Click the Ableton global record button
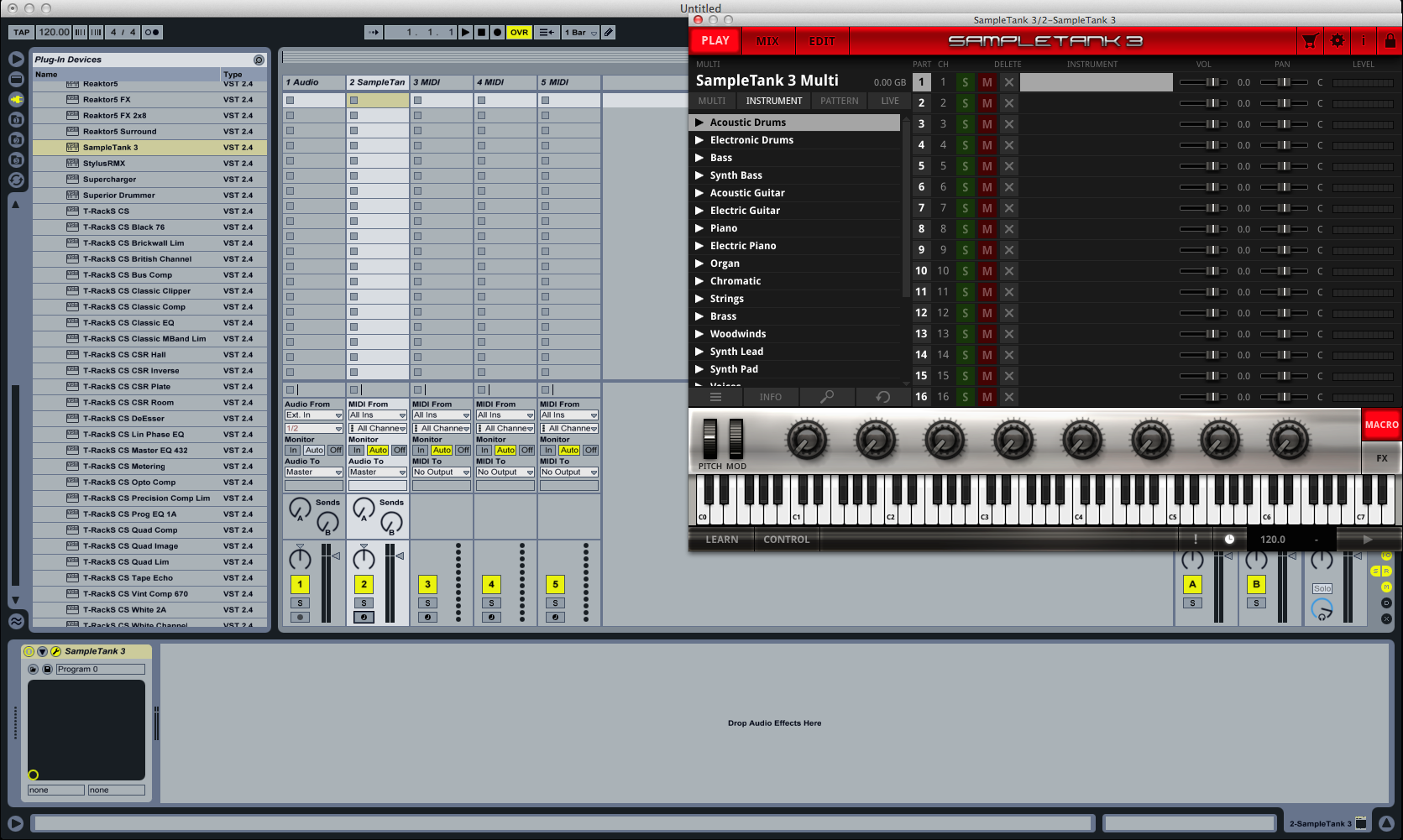Image resolution: width=1403 pixels, height=840 pixels. coord(497,32)
